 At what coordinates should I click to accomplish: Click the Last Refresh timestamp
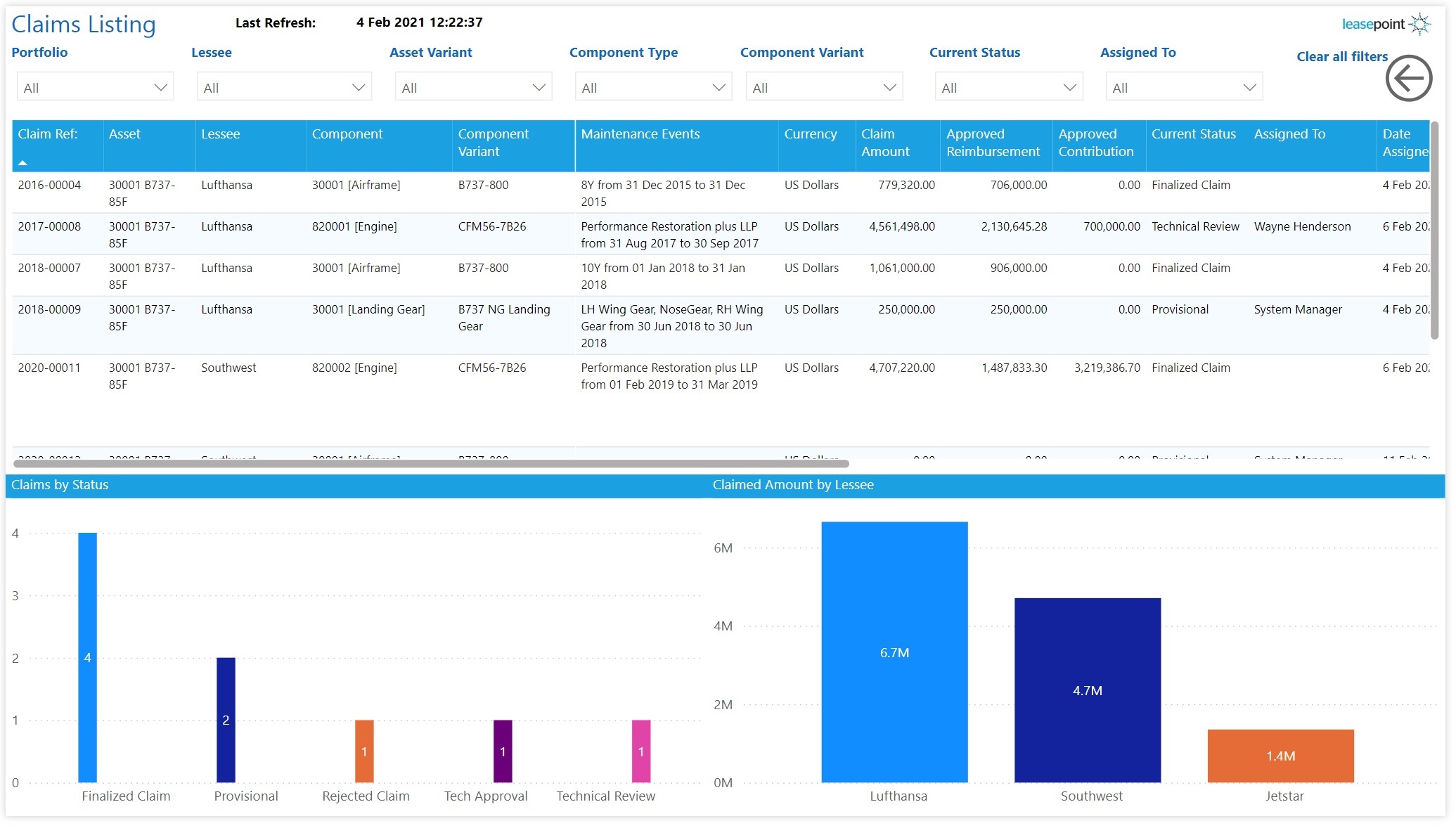(420, 22)
